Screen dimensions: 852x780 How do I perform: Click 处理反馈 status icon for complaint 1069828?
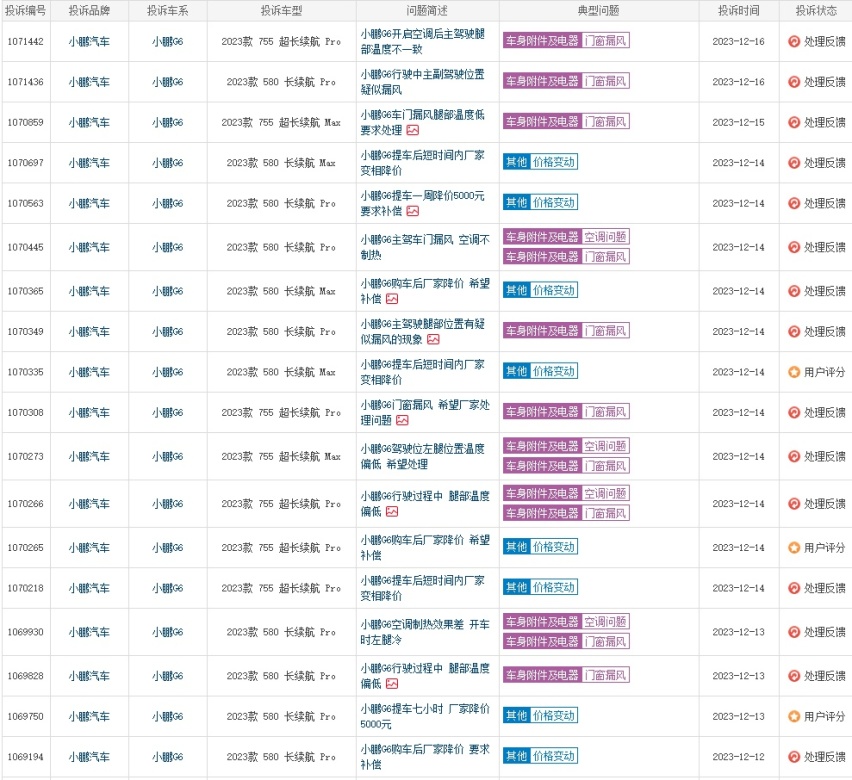point(794,676)
